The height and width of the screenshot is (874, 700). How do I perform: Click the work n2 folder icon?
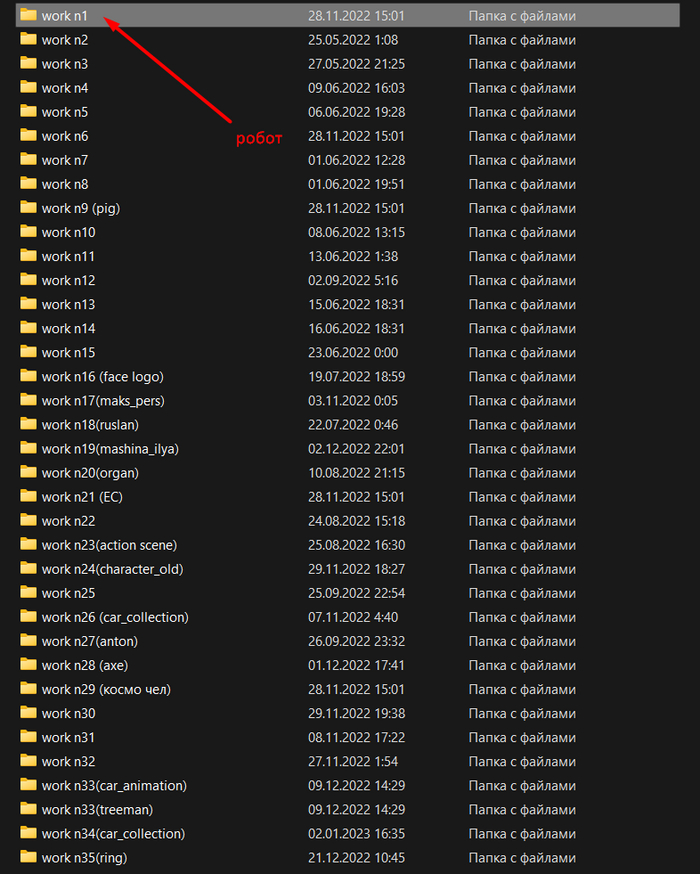[28, 39]
